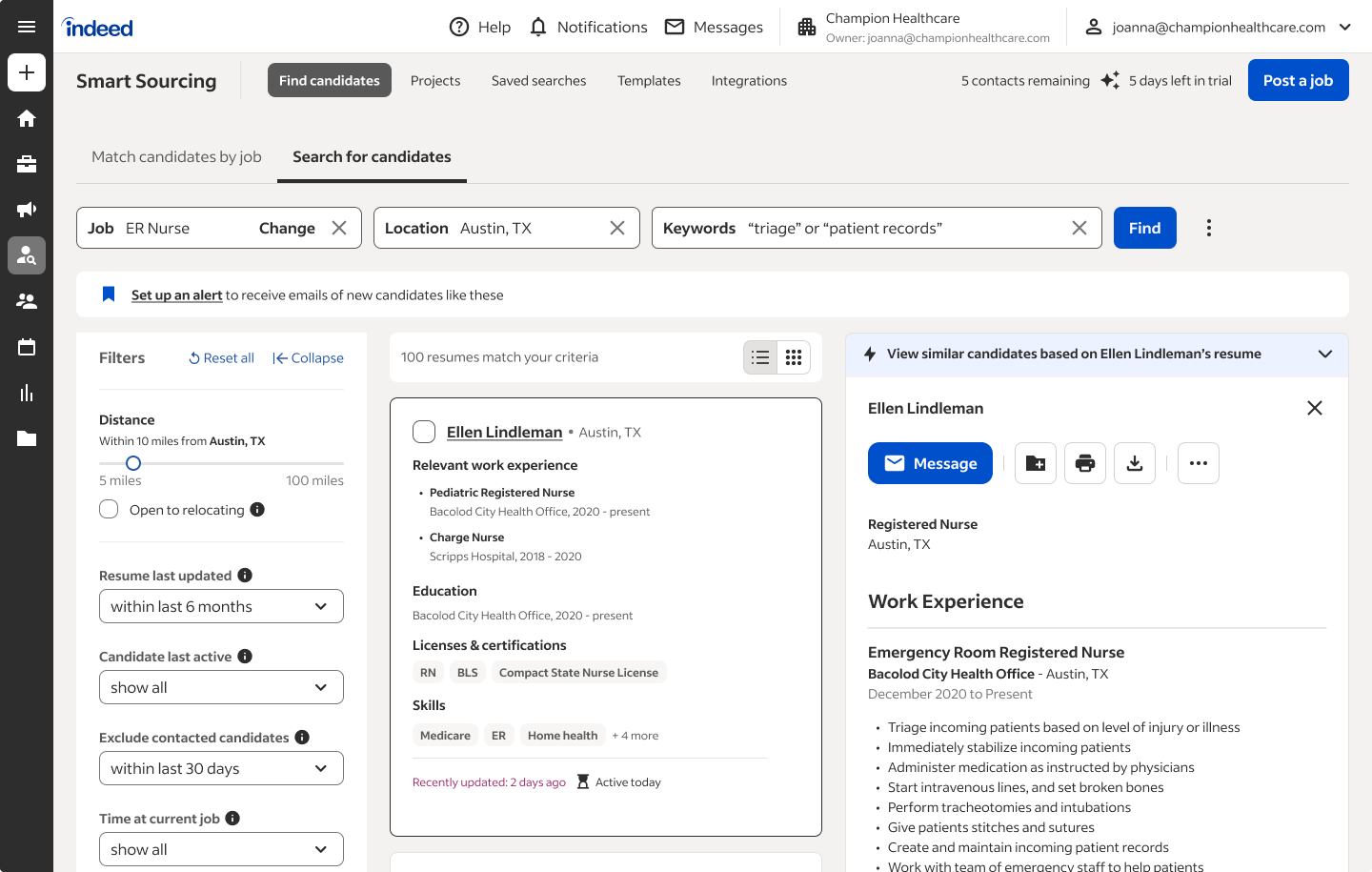Open the Templates tab
1372x872 pixels.
(x=649, y=81)
